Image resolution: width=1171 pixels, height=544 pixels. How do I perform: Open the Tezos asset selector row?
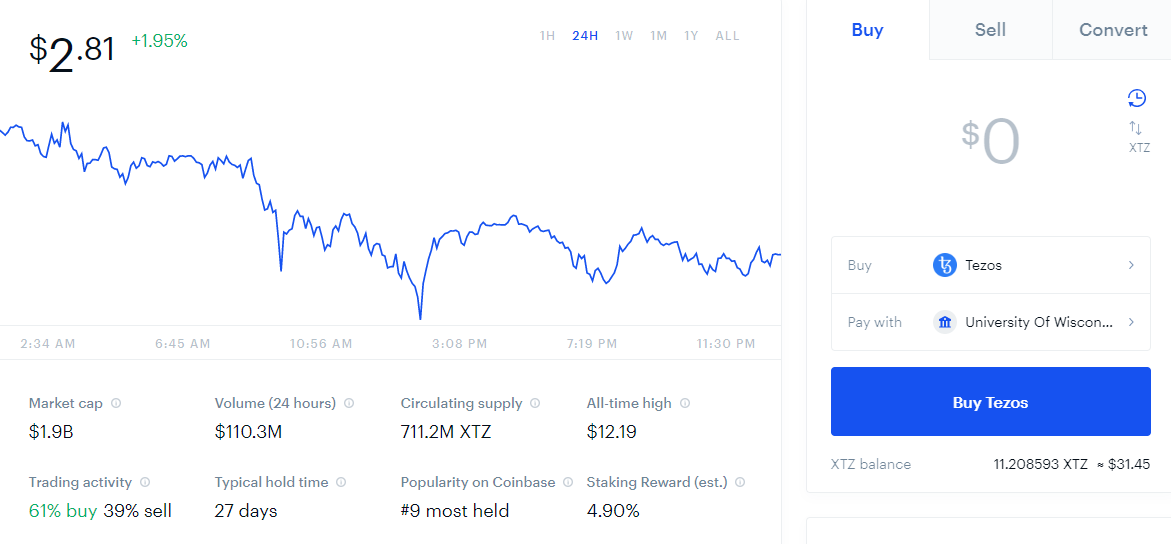pyautogui.click(x=990, y=265)
